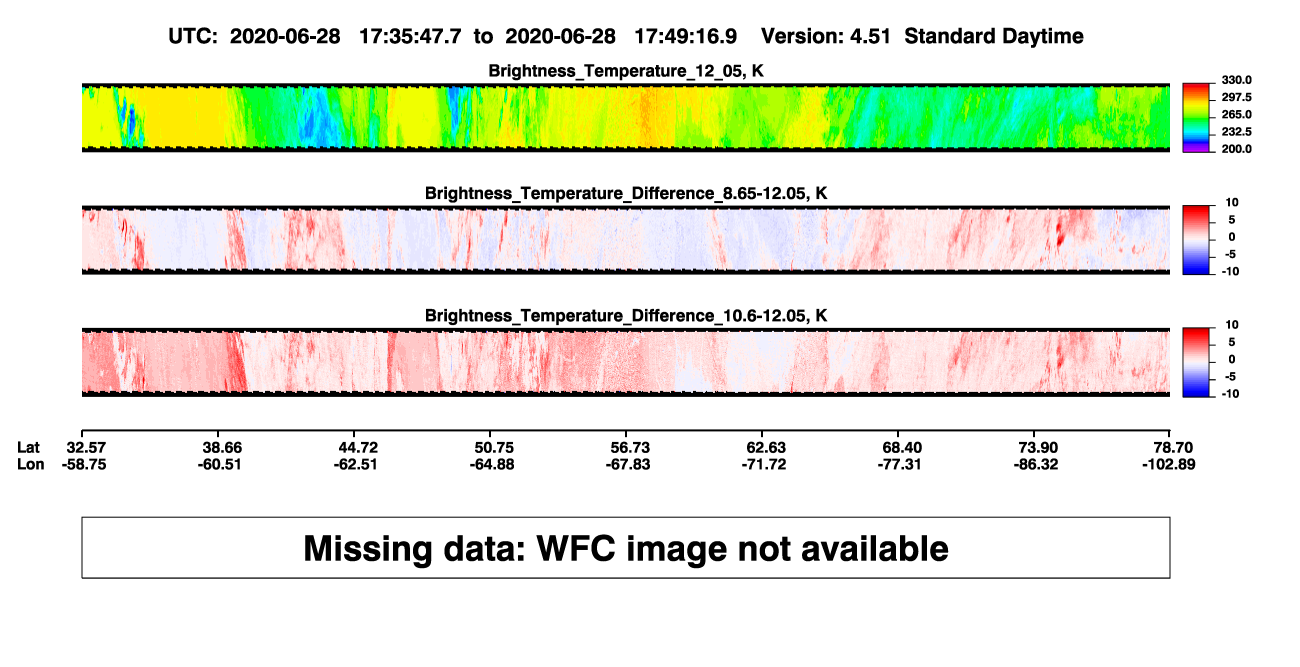This screenshot has height=667, width=1300.
Task: Click the red-blue color bar for 8.65-12.05
Action: [x=1195, y=240]
